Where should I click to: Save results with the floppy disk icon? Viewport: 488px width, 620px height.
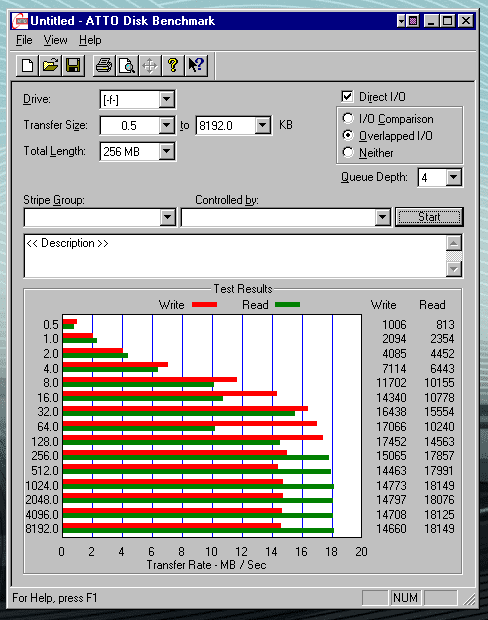pos(73,65)
